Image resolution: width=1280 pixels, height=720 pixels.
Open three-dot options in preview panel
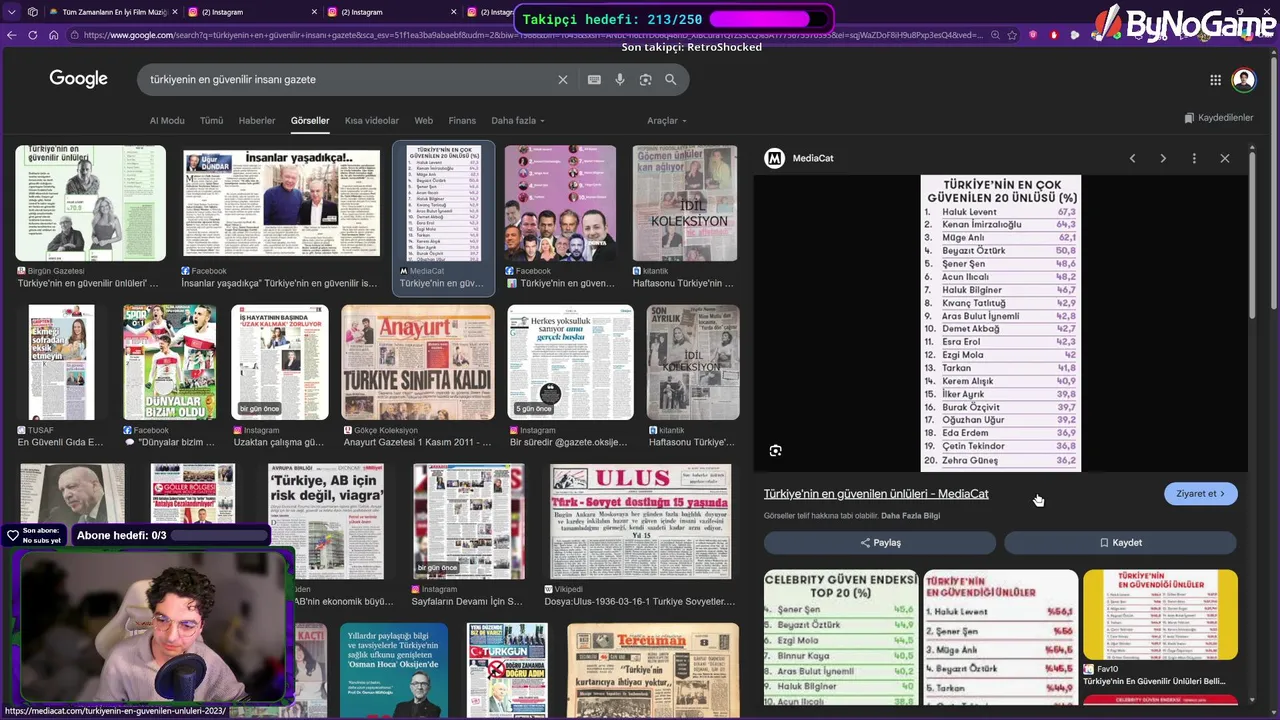(x=1194, y=158)
